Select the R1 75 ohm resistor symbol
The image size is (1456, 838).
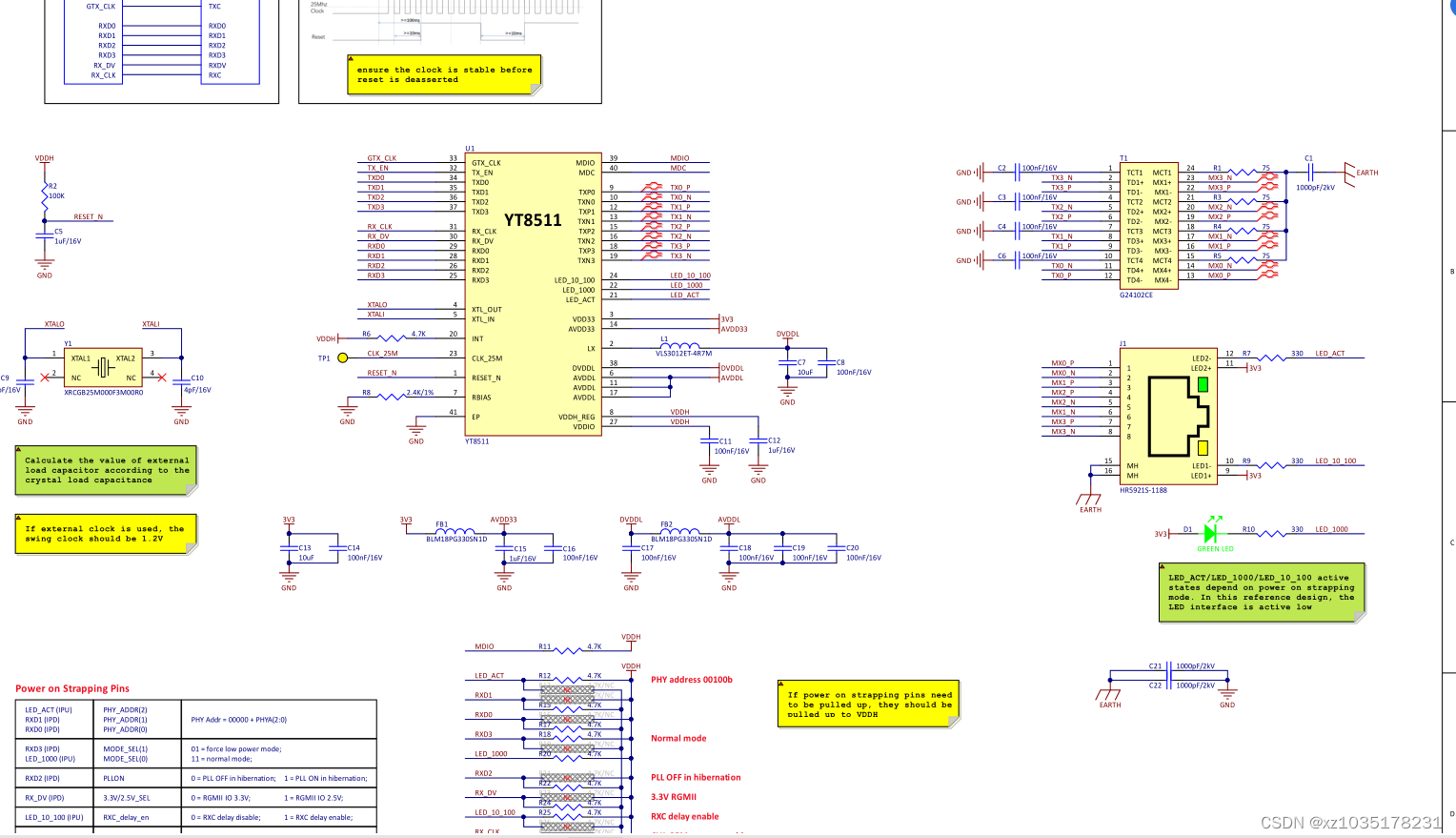tap(1242, 173)
